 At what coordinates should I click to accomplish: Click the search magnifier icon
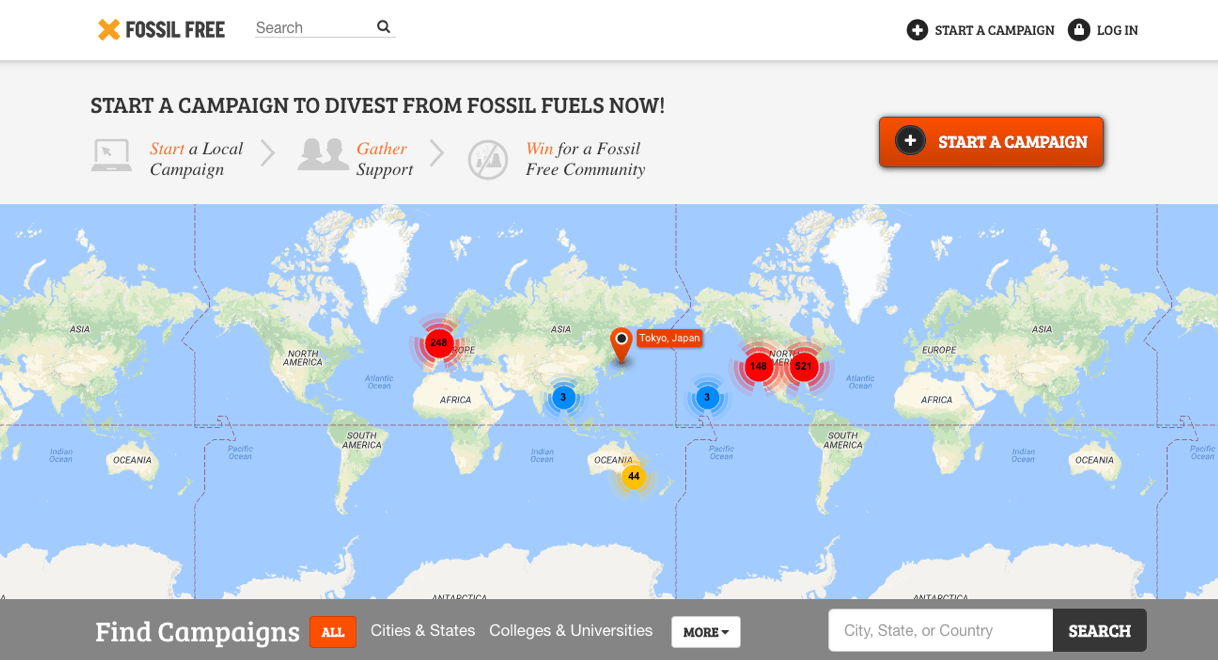383,27
